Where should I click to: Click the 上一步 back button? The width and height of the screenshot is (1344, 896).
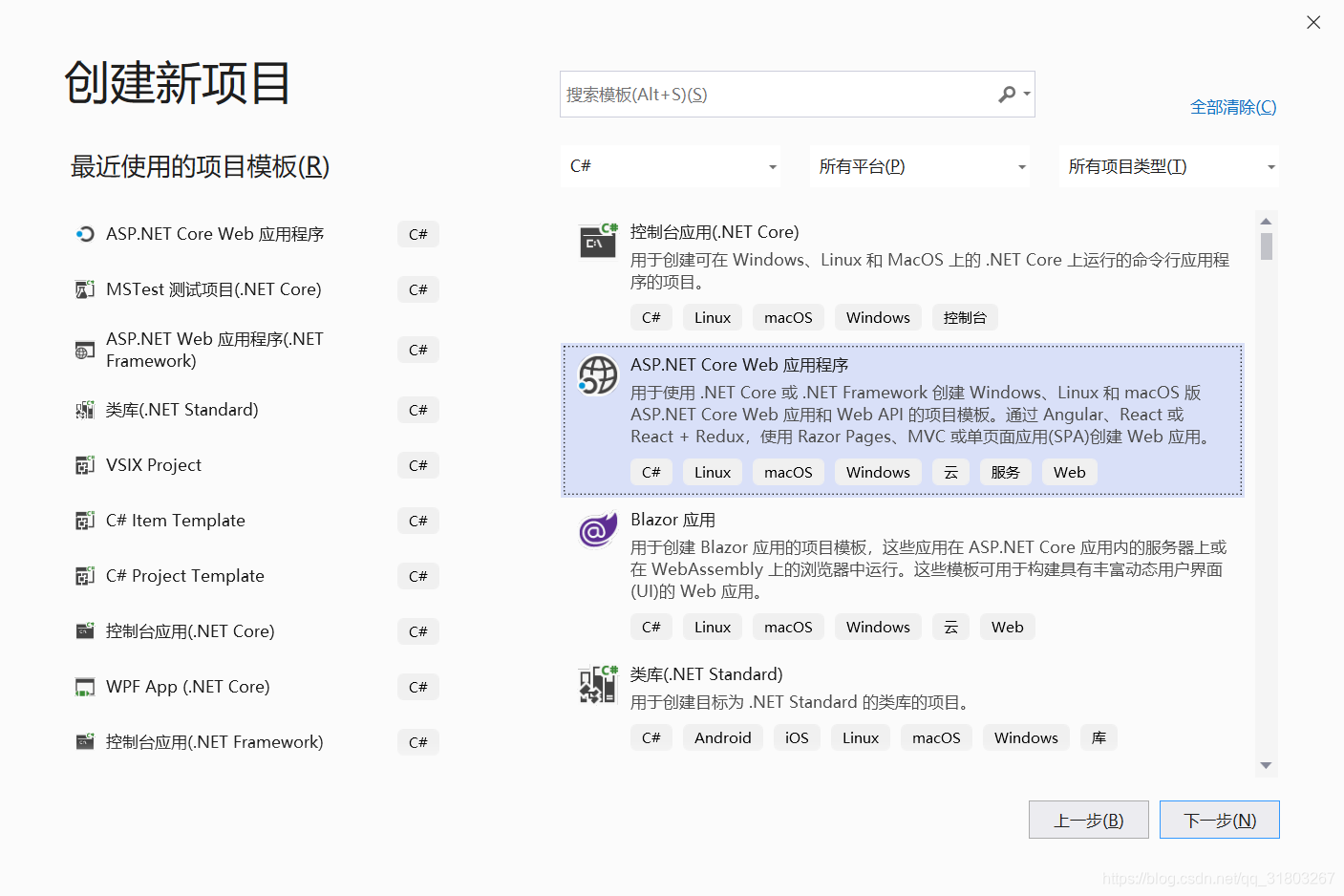(x=1089, y=820)
